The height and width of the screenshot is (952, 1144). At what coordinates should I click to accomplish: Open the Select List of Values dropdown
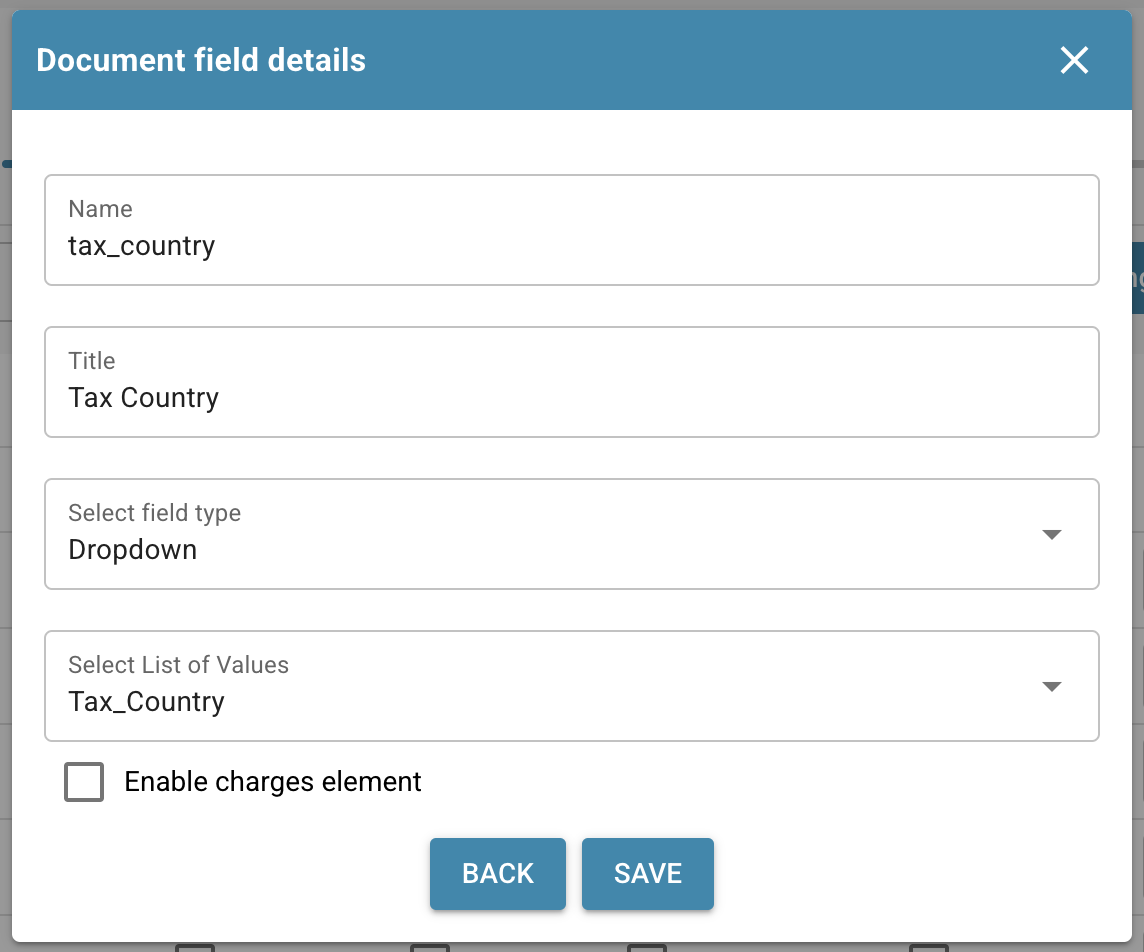(x=570, y=686)
